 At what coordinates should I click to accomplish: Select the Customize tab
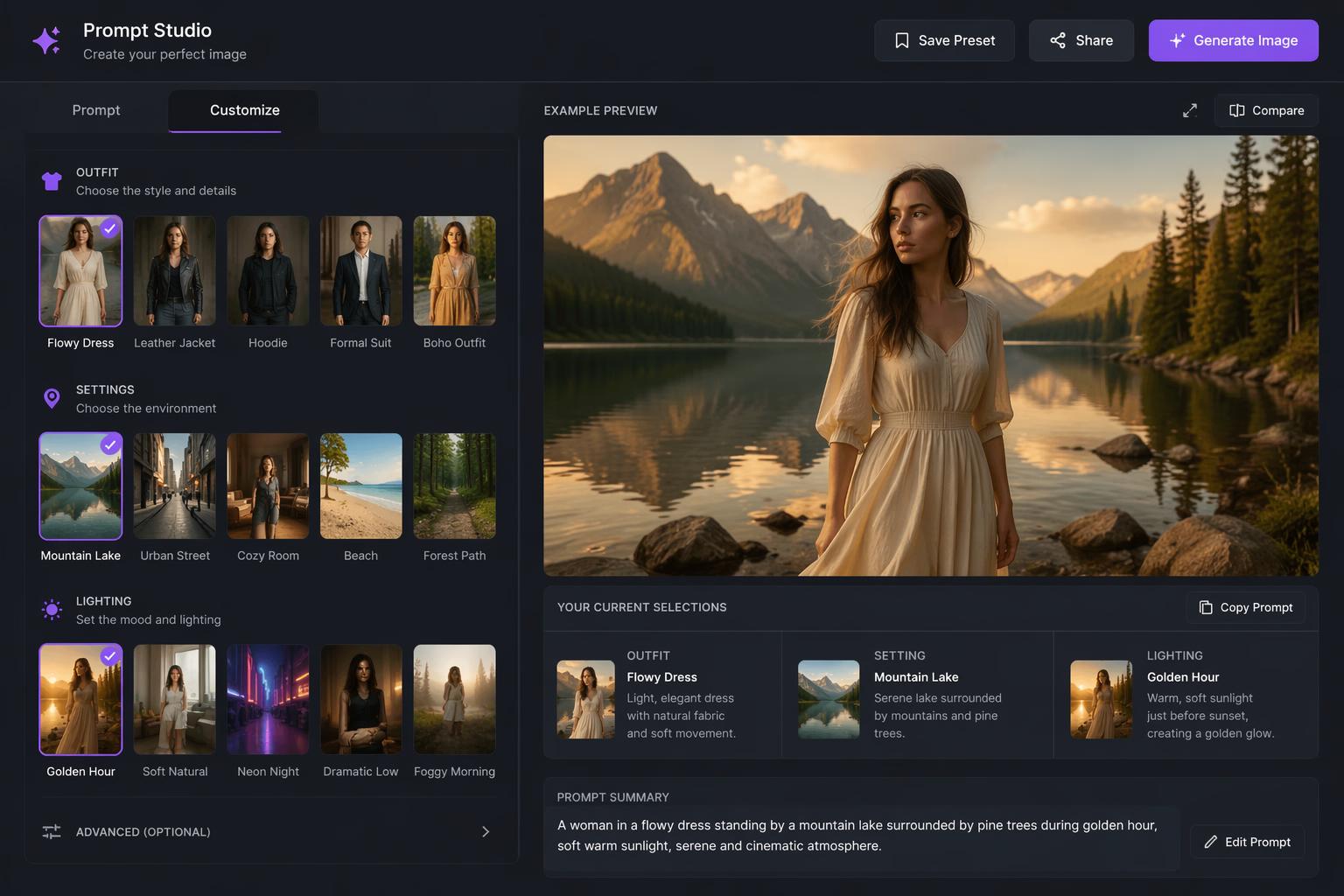point(244,110)
